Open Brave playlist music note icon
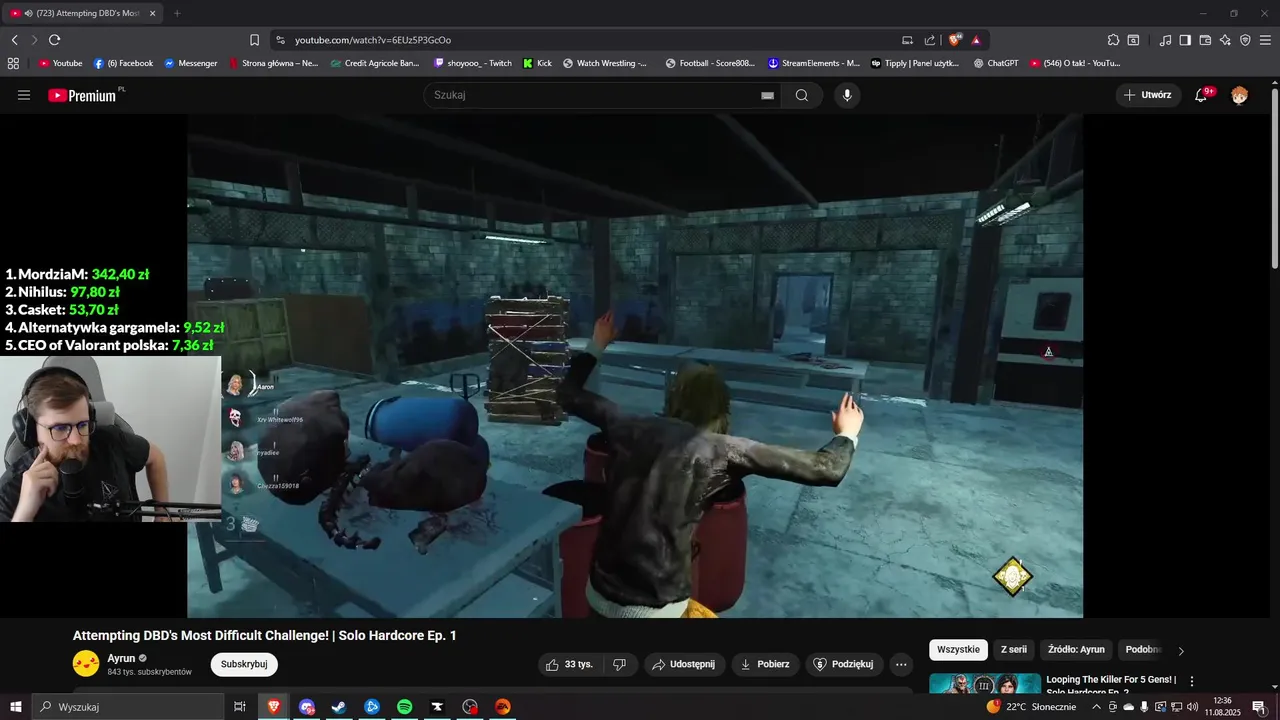 1165,40
